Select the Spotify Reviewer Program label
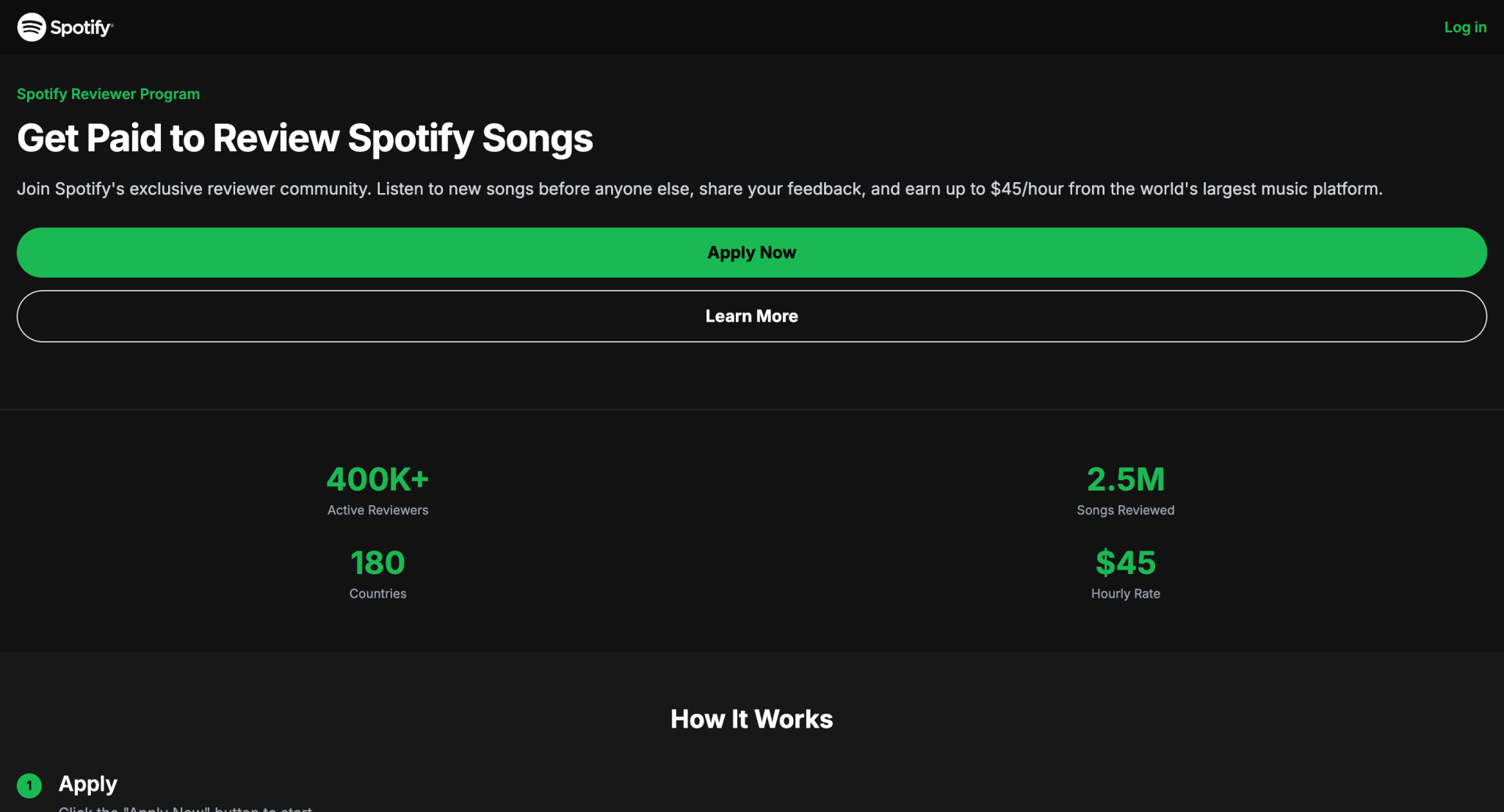The width and height of the screenshot is (1504, 812). point(107,94)
